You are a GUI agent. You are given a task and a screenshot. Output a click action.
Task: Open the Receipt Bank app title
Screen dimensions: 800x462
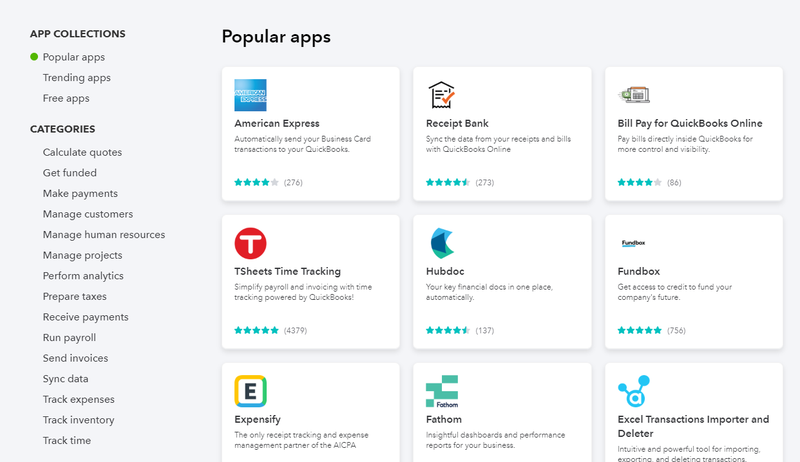457,123
